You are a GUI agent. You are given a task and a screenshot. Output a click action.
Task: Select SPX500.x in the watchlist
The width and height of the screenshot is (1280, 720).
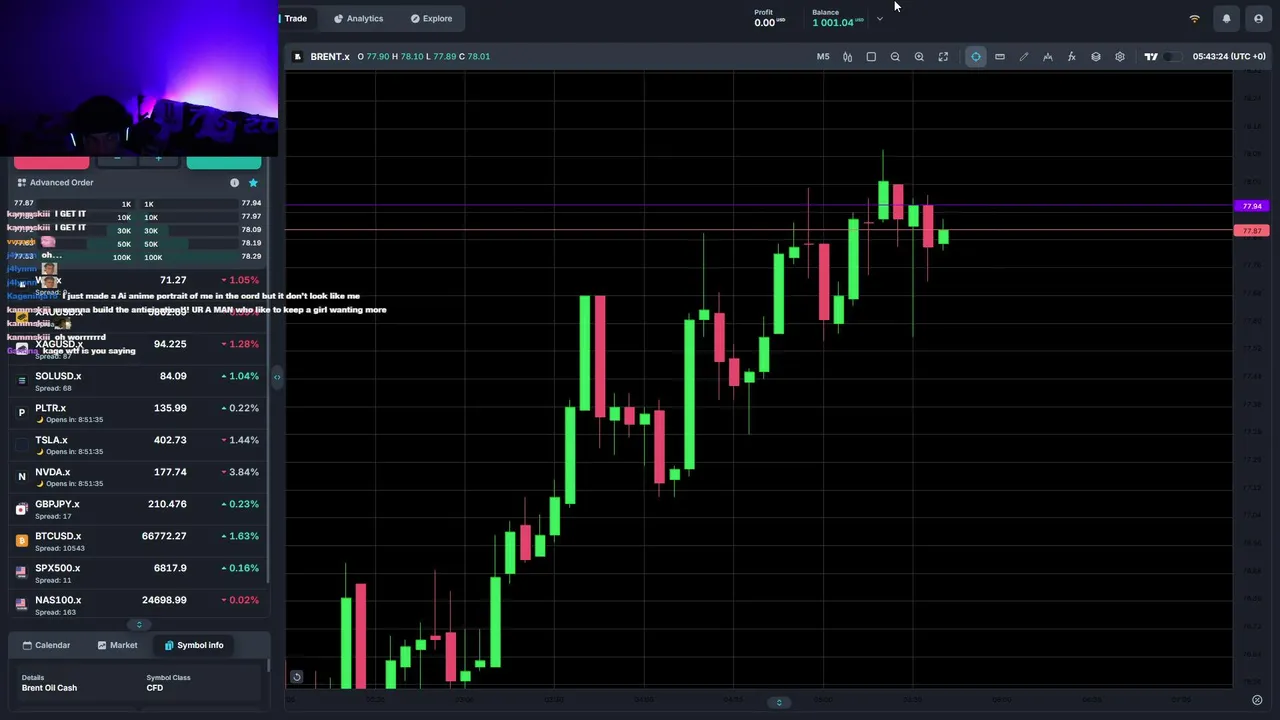tap(139, 573)
